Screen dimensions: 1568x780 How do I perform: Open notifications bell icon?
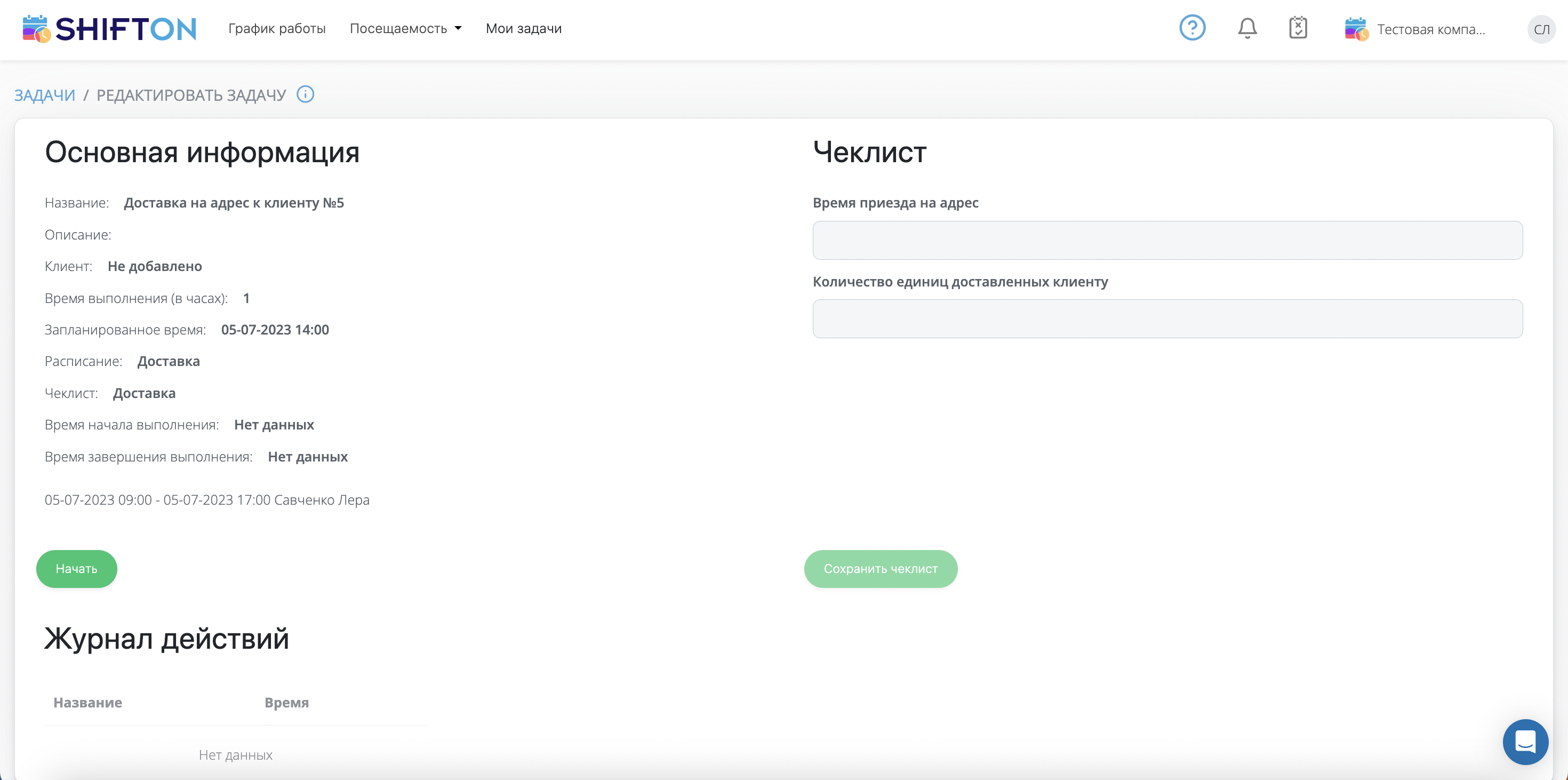point(1247,28)
